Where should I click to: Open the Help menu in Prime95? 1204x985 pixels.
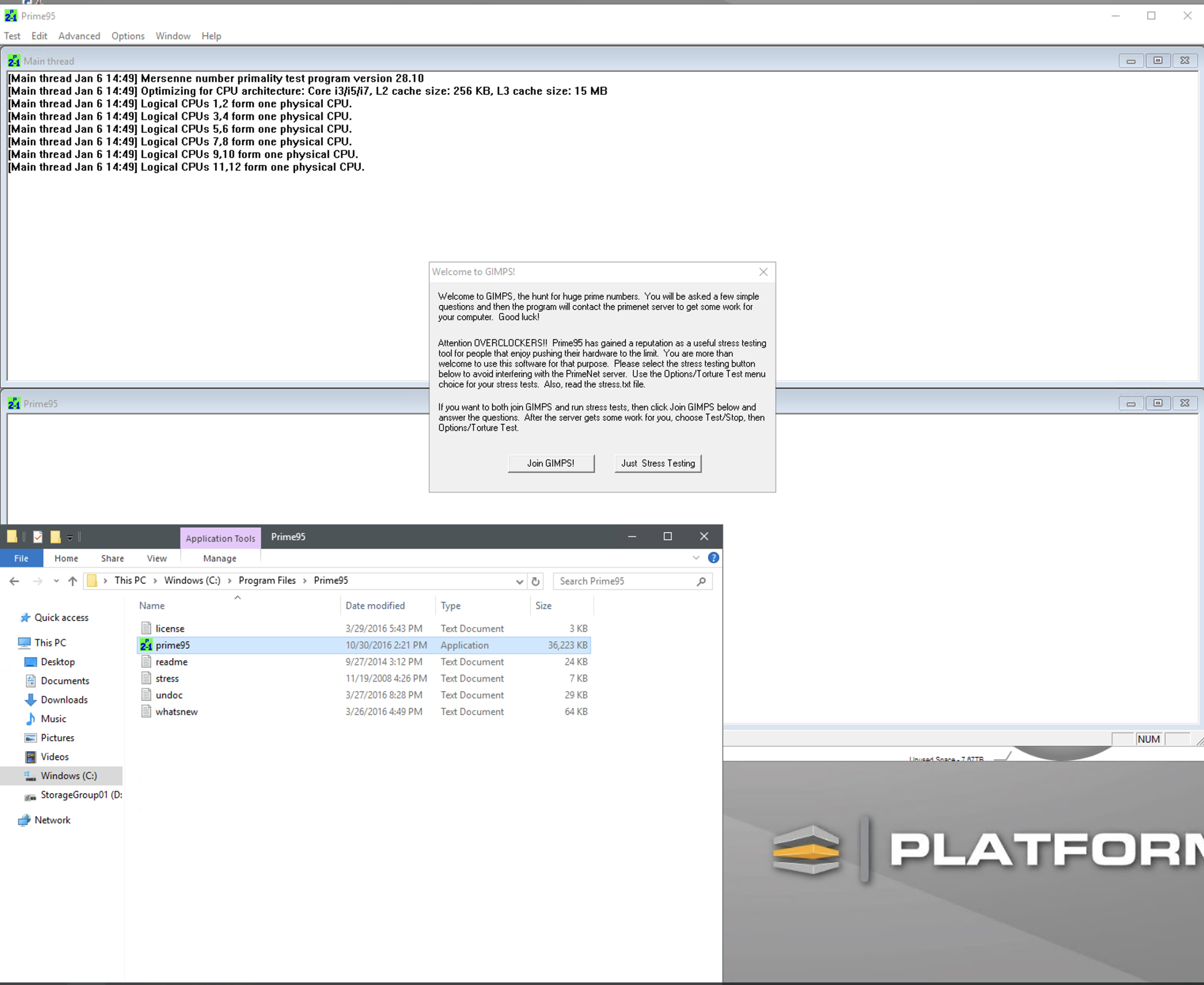(212, 36)
